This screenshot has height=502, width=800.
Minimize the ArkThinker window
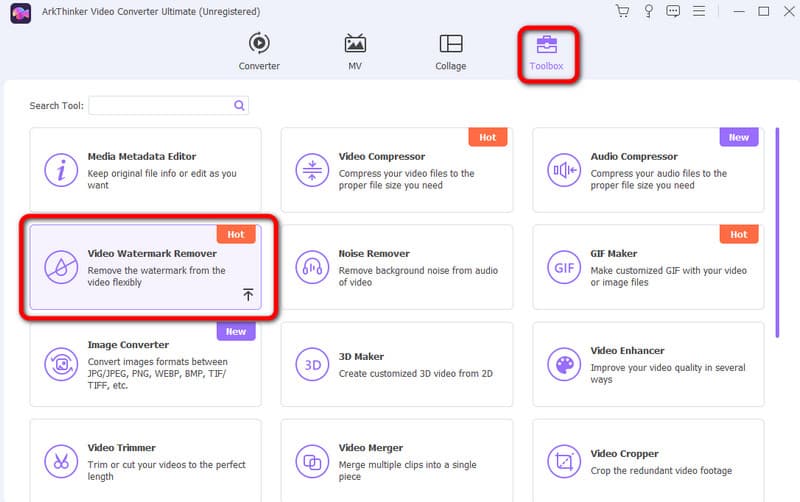coord(739,11)
